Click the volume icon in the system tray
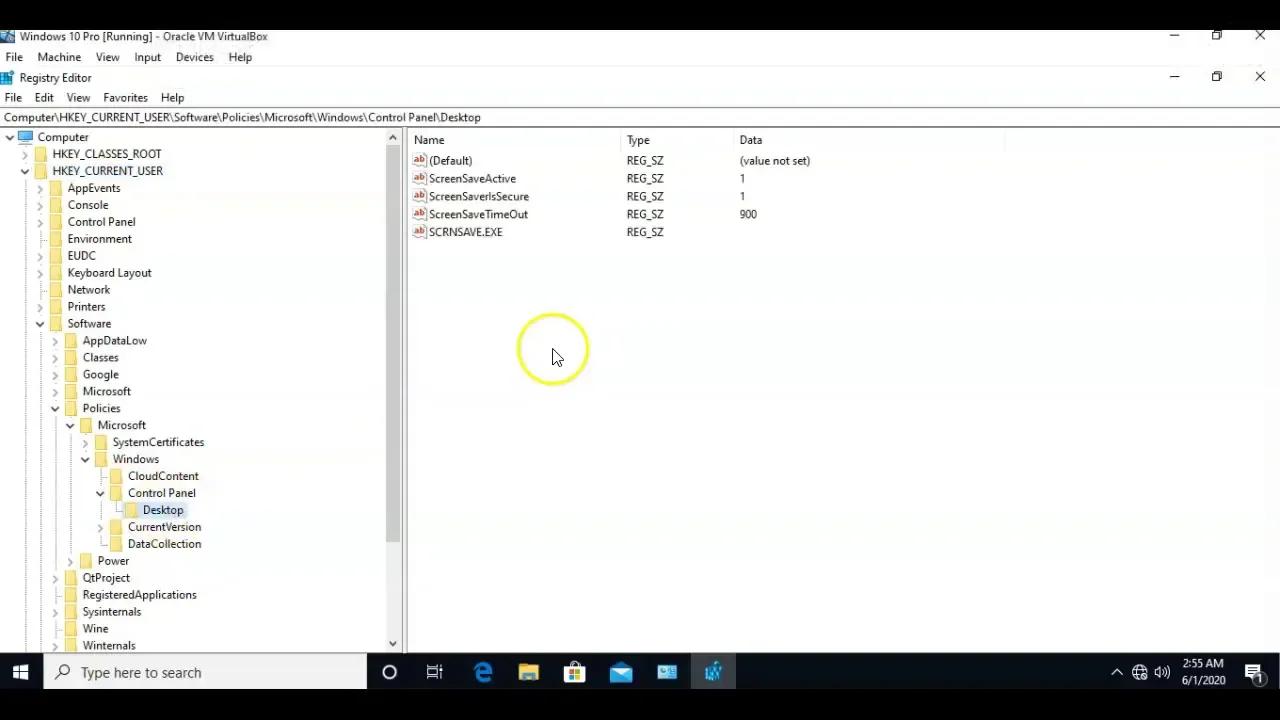The width and height of the screenshot is (1280, 720). (x=1163, y=672)
